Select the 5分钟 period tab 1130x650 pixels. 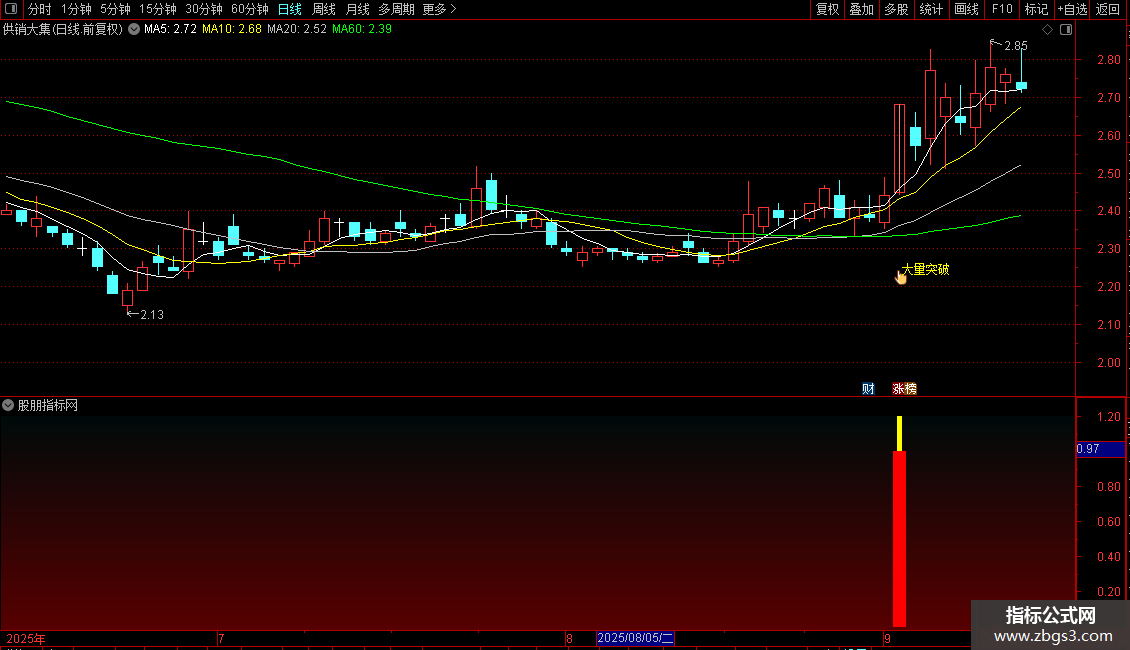(115, 9)
